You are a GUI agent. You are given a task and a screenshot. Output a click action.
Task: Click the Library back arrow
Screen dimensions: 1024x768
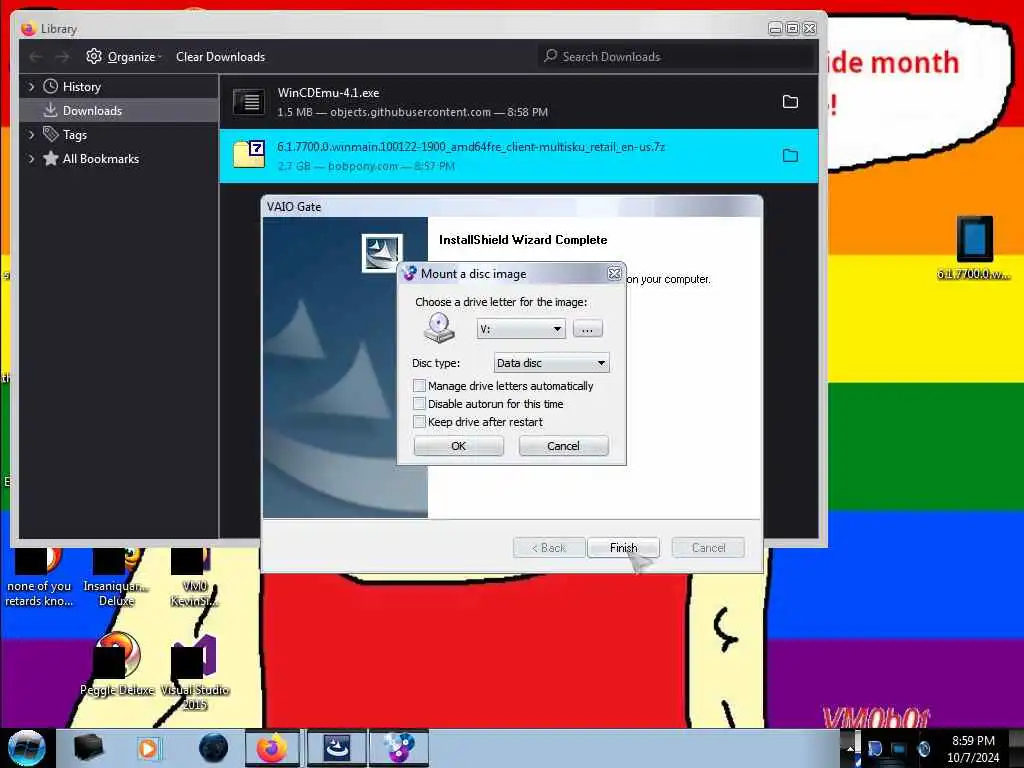coord(36,57)
